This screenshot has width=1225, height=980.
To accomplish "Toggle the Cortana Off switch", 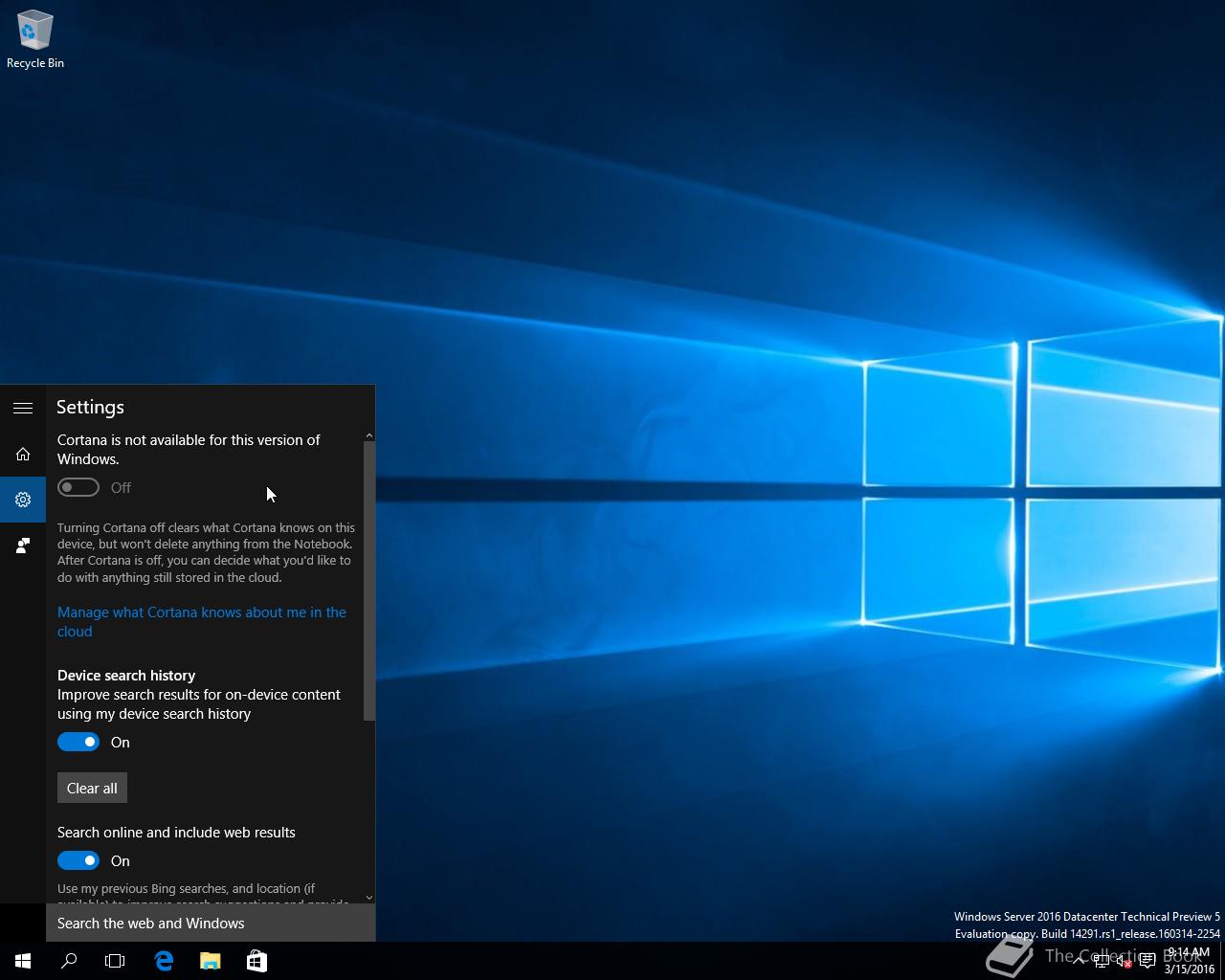I will click(78, 487).
